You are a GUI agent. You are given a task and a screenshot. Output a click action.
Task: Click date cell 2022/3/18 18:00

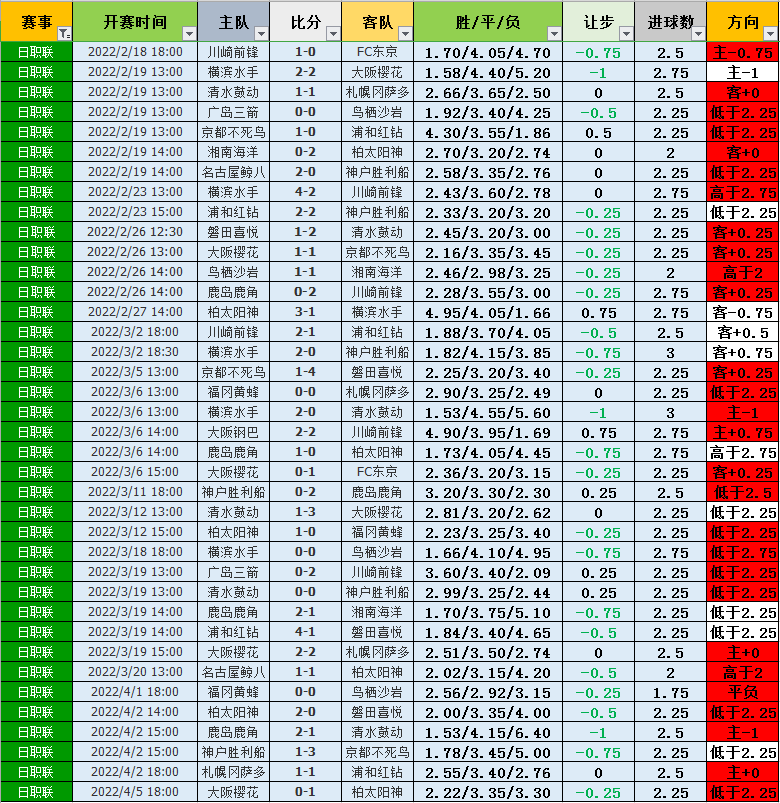pos(135,552)
